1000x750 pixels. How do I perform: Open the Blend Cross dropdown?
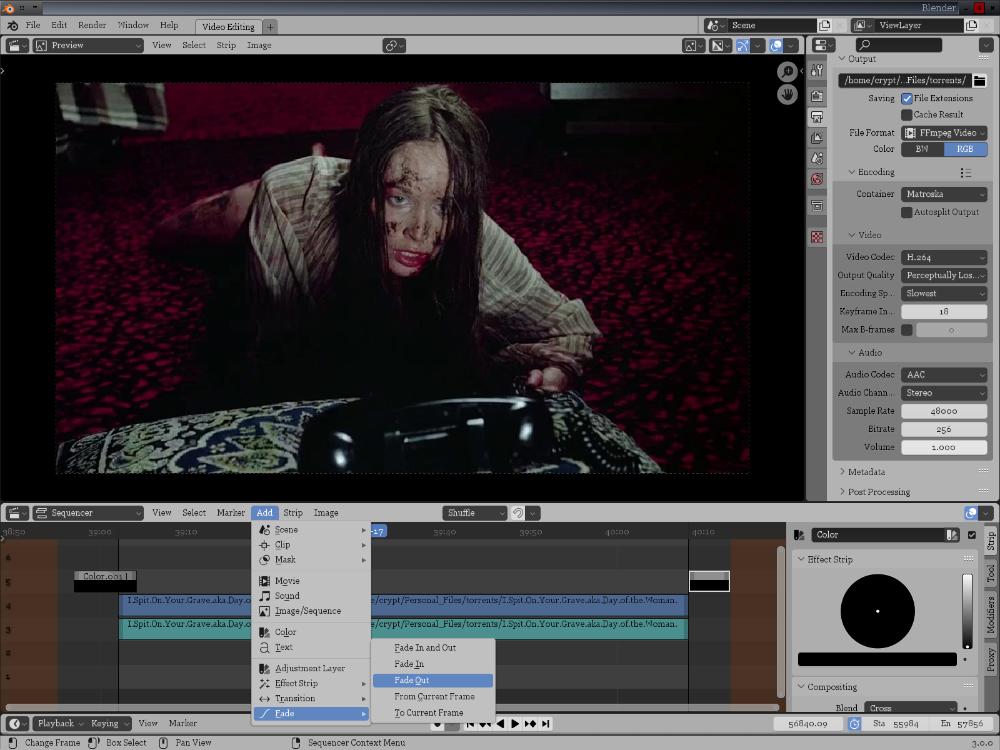click(911, 707)
